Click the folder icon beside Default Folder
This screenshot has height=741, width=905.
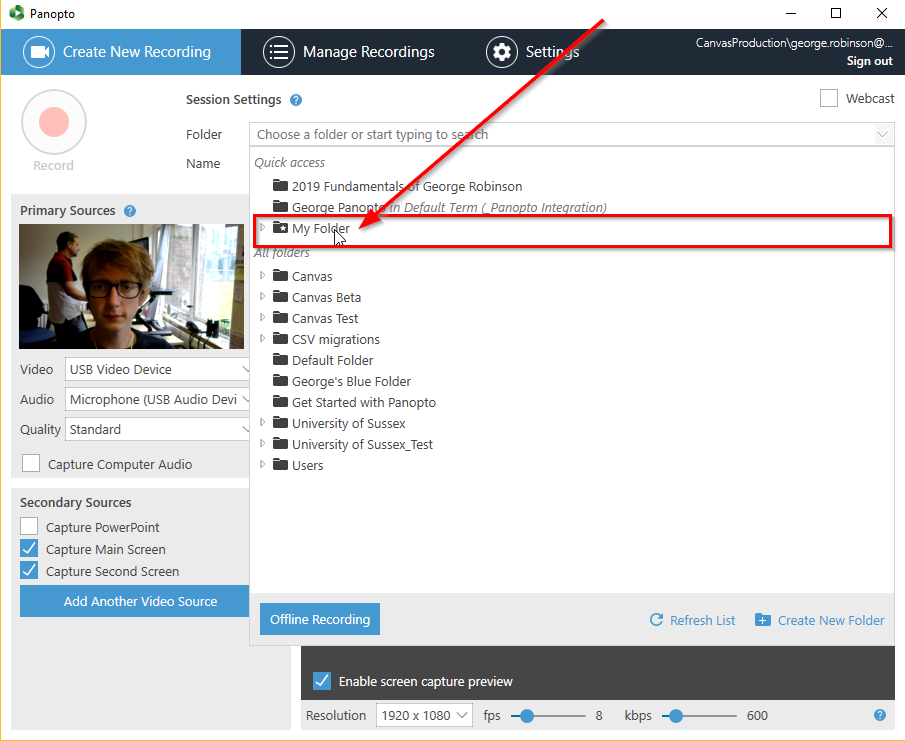pyautogui.click(x=281, y=360)
